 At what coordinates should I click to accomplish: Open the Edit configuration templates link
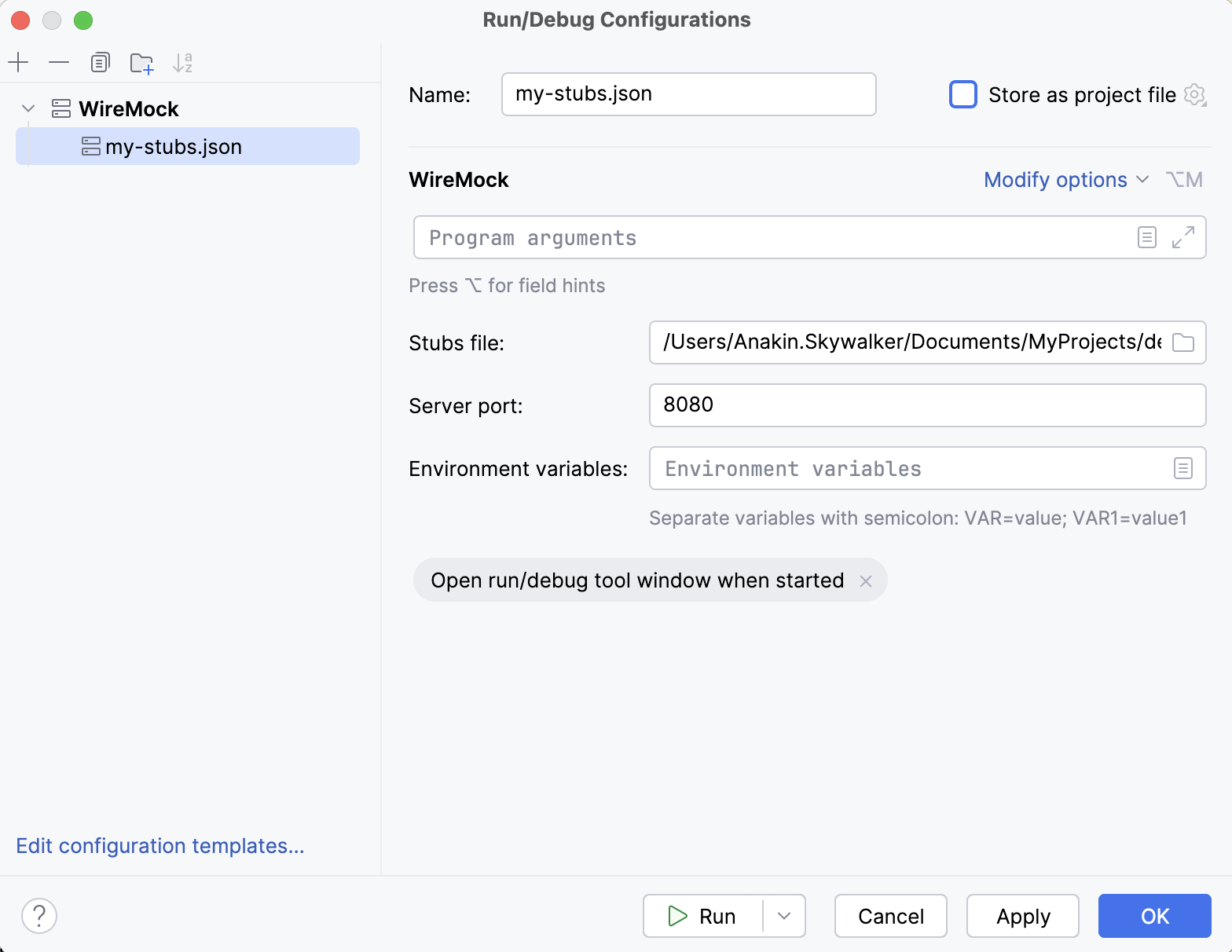[159, 846]
